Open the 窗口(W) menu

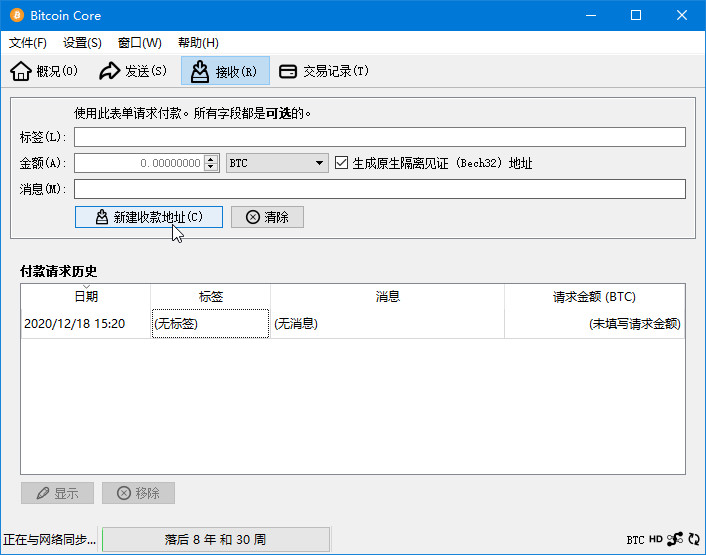140,43
